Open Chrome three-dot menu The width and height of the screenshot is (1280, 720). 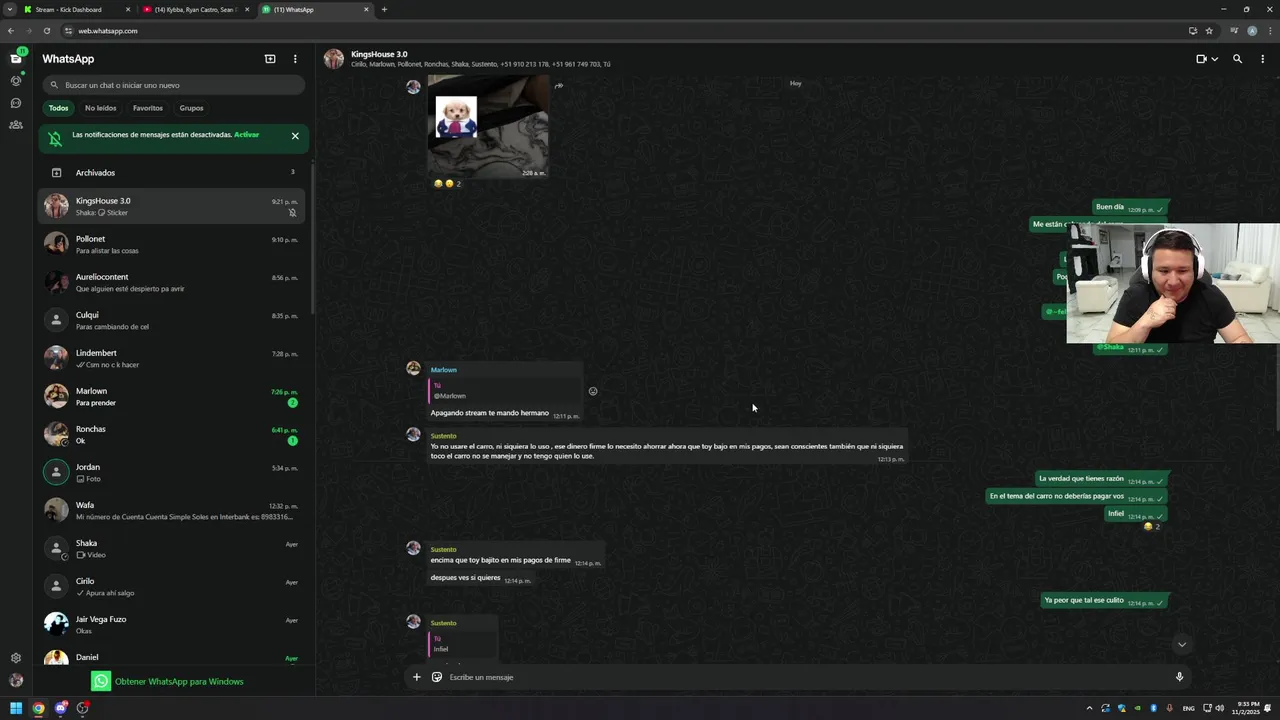[x=1269, y=31]
